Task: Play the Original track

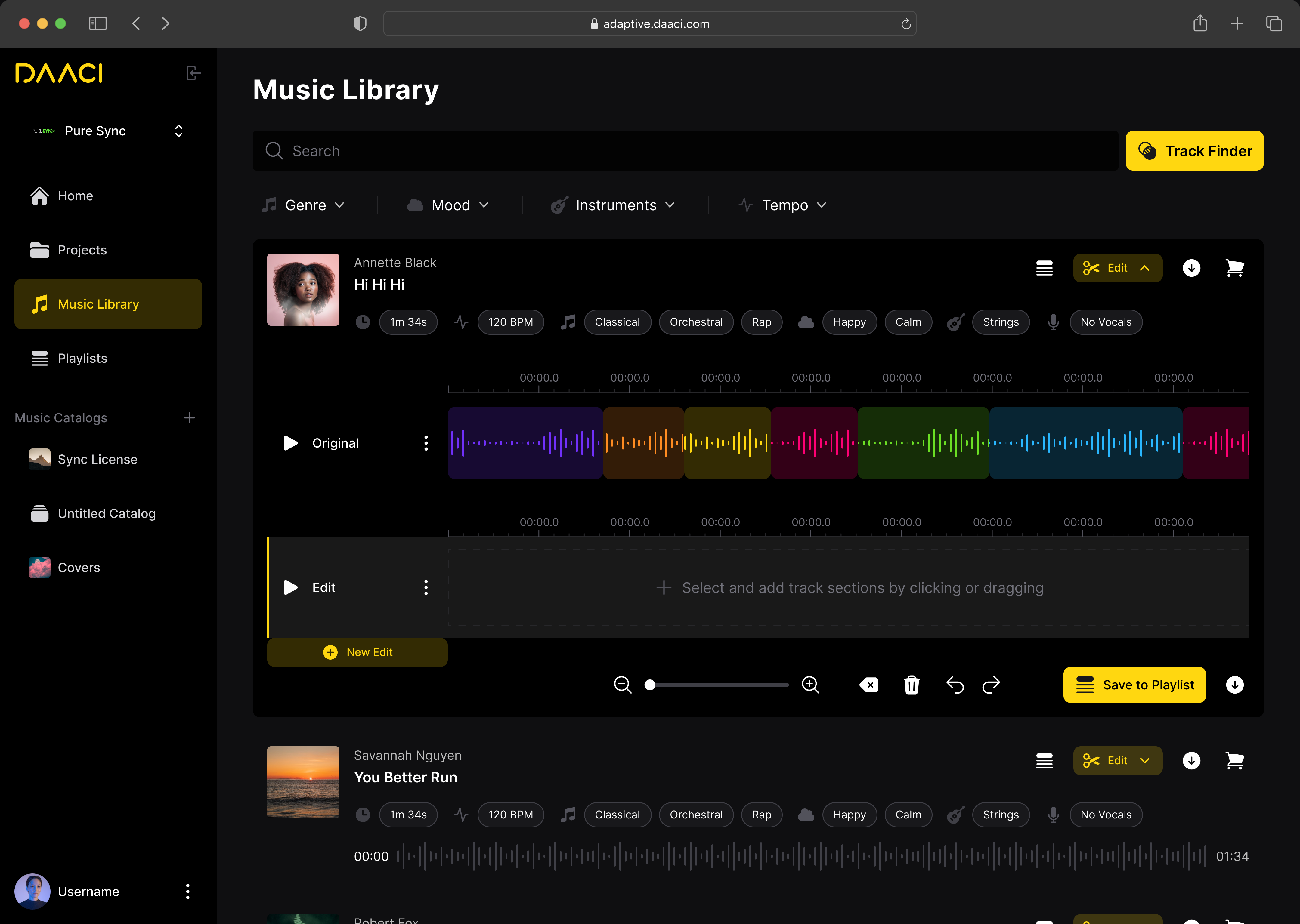Action: coord(290,443)
